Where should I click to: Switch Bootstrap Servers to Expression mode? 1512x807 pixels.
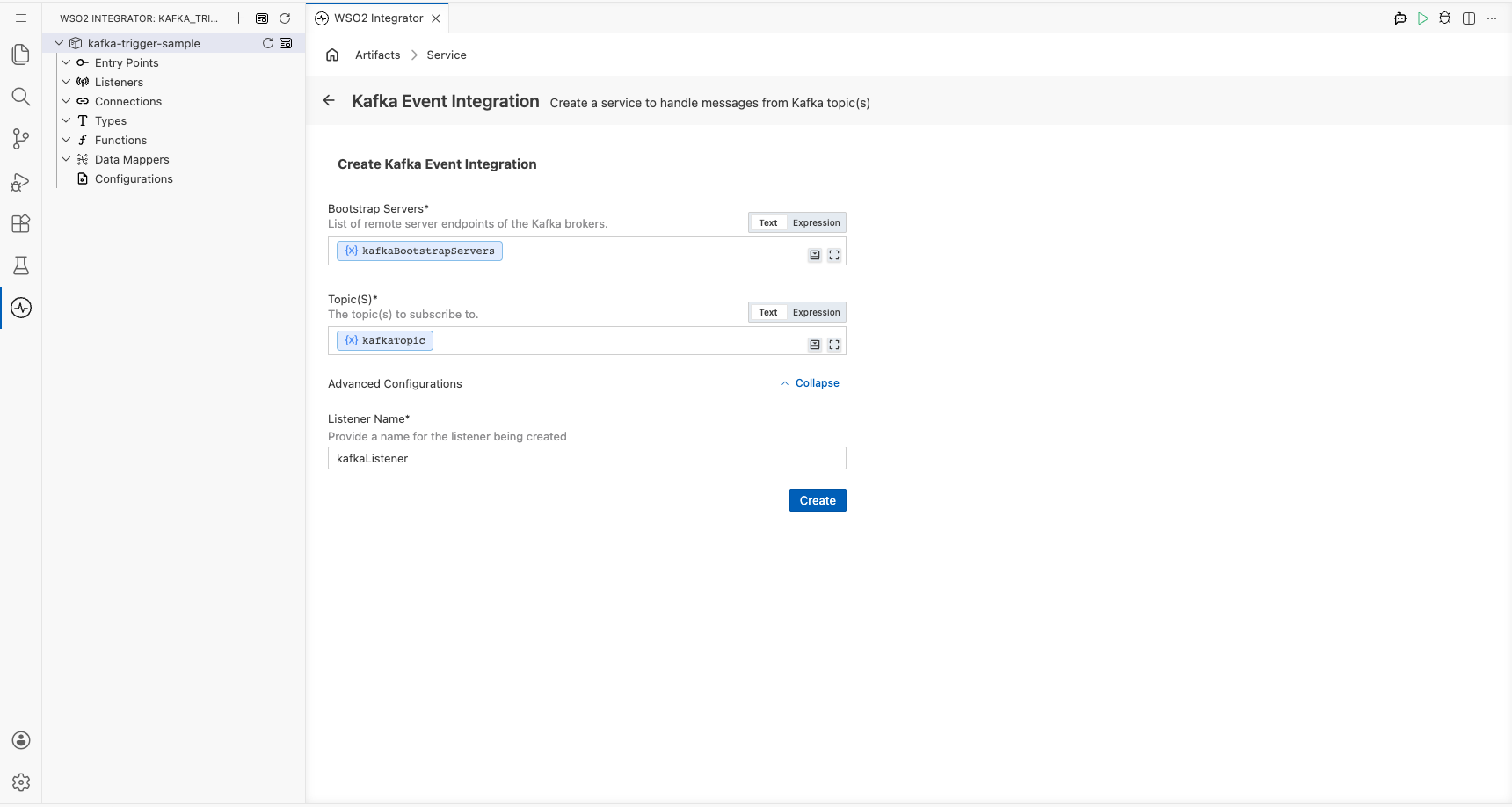click(816, 222)
